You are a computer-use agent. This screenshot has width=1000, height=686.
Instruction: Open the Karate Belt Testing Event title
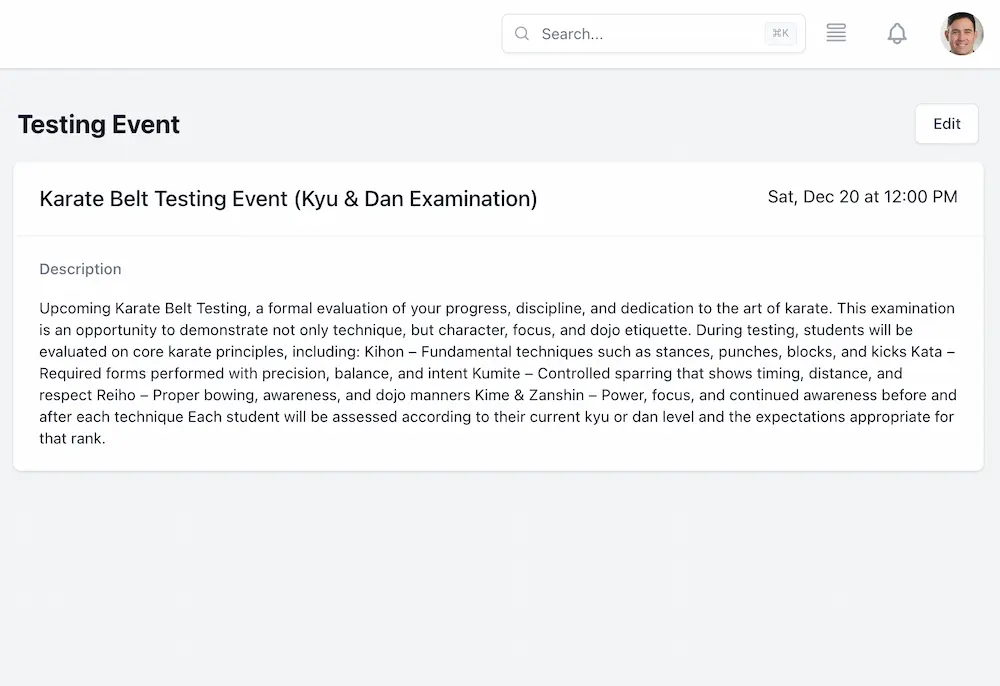click(x=288, y=199)
